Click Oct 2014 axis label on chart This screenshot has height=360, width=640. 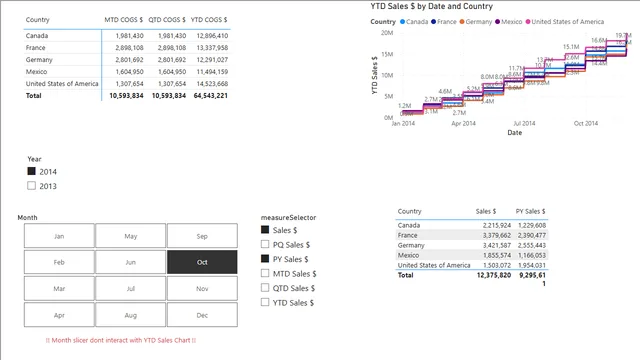(586, 123)
